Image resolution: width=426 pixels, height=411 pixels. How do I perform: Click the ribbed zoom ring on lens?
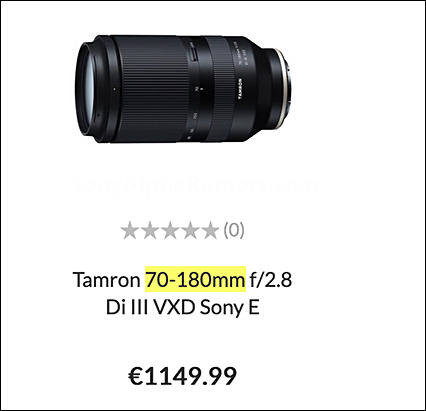pyautogui.click(x=153, y=89)
